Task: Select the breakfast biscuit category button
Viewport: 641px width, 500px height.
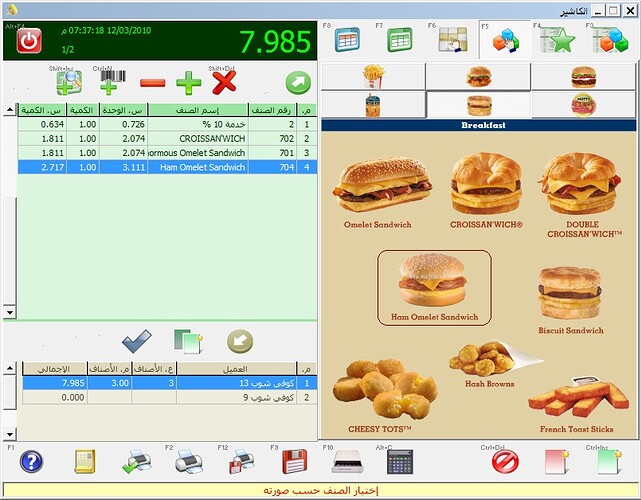Action: 478,105
